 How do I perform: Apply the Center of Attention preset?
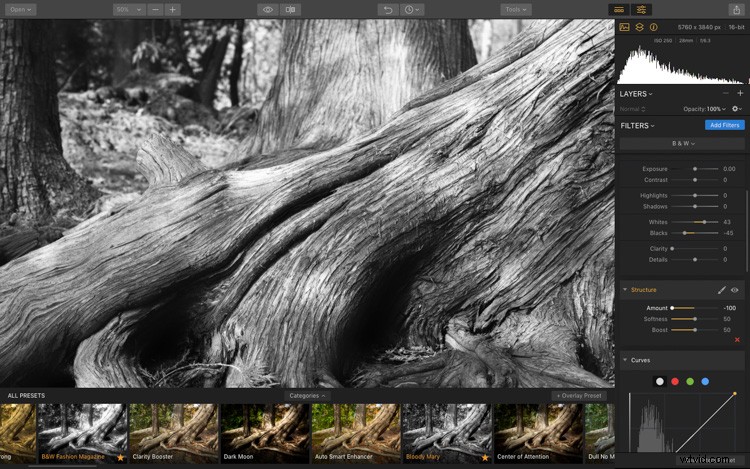[x=538, y=433]
